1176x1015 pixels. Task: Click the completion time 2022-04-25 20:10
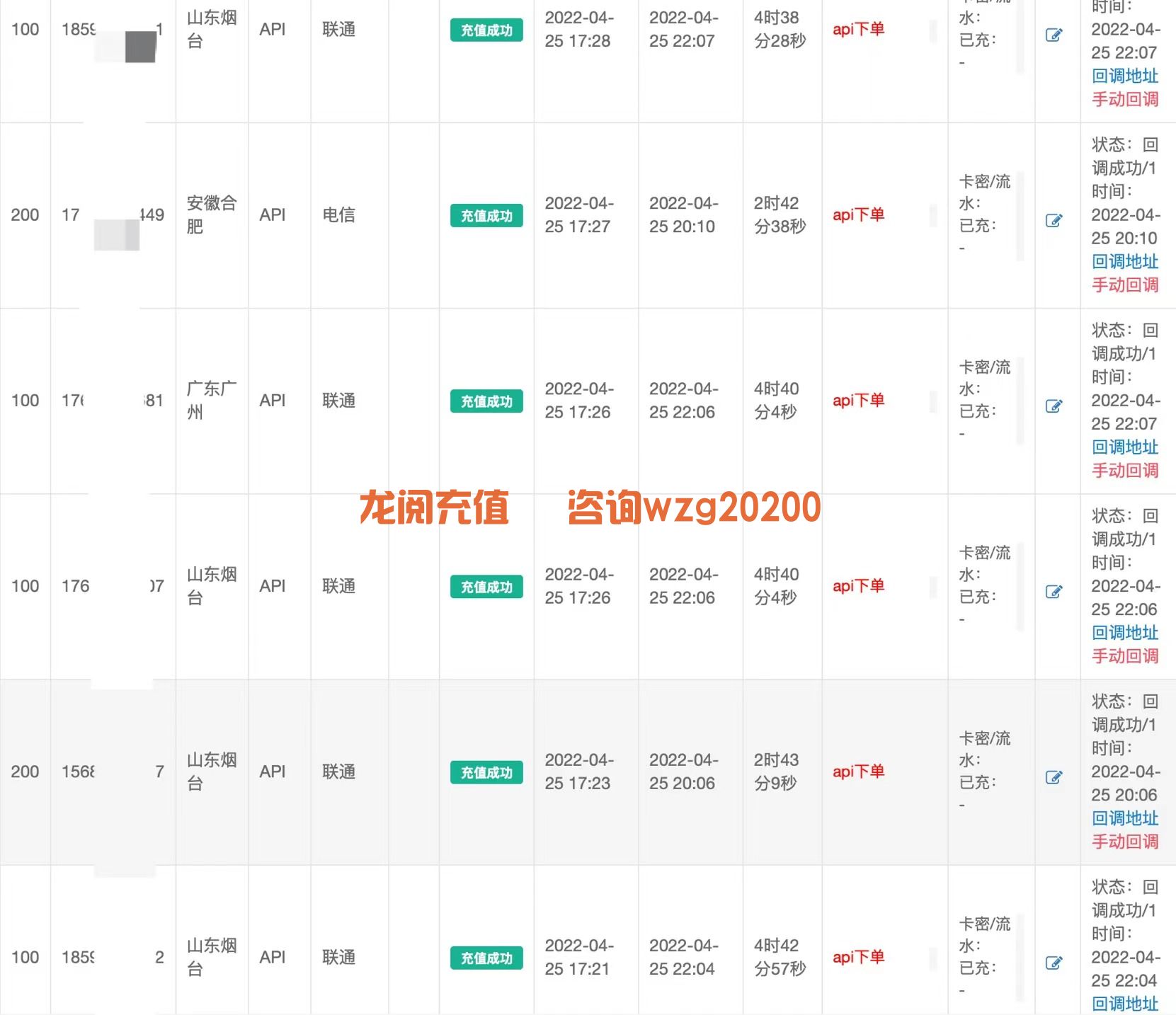[684, 214]
